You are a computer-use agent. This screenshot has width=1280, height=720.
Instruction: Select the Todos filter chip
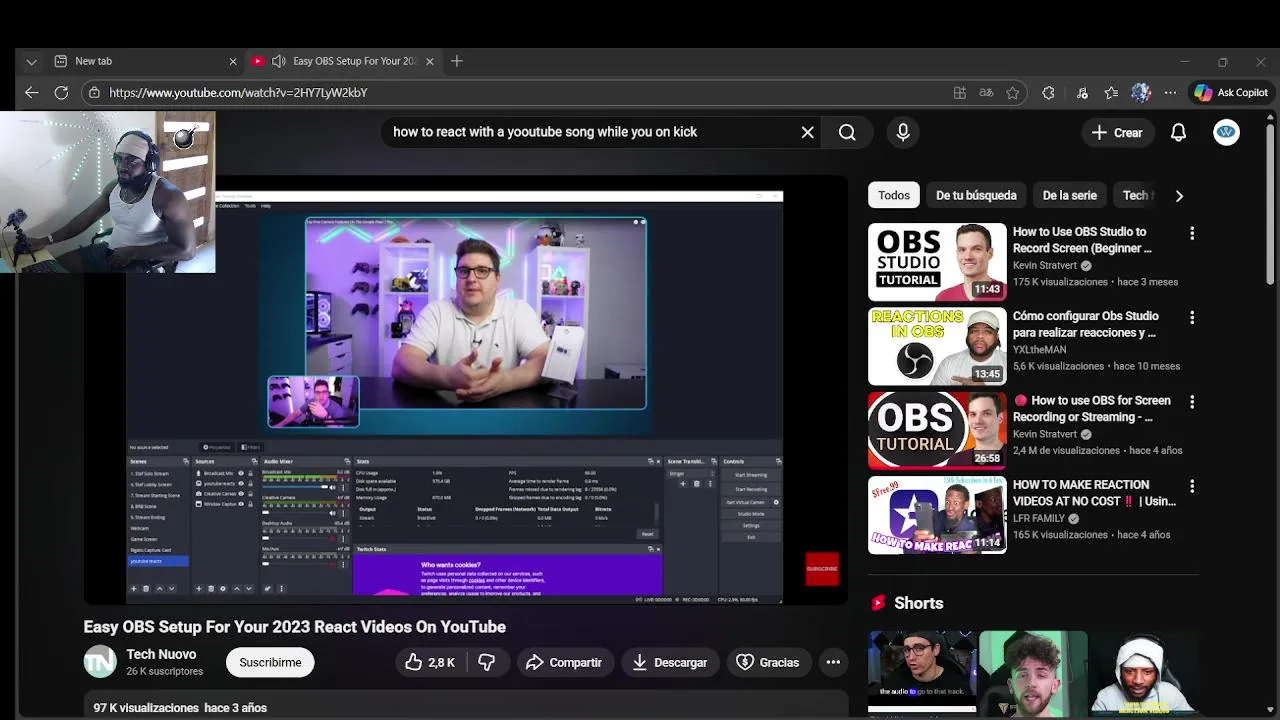[894, 195]
